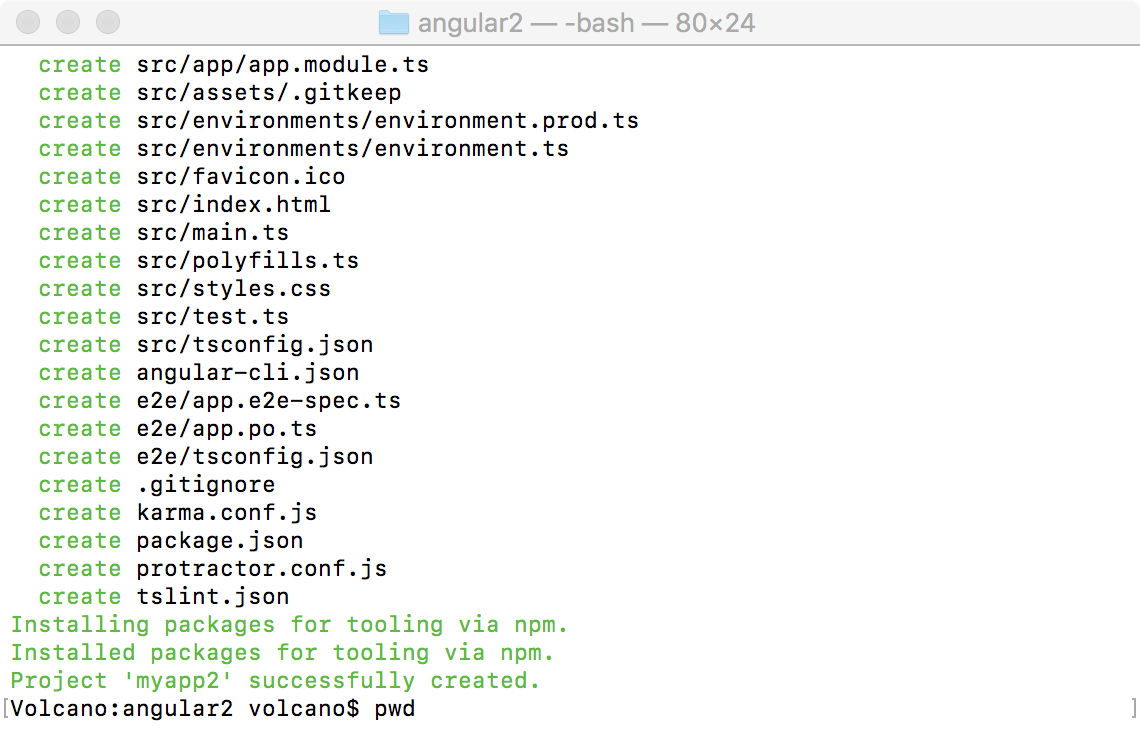Close the terminal window
The width and height of the screenshot is (1140, 732).
tap(29, 22)
